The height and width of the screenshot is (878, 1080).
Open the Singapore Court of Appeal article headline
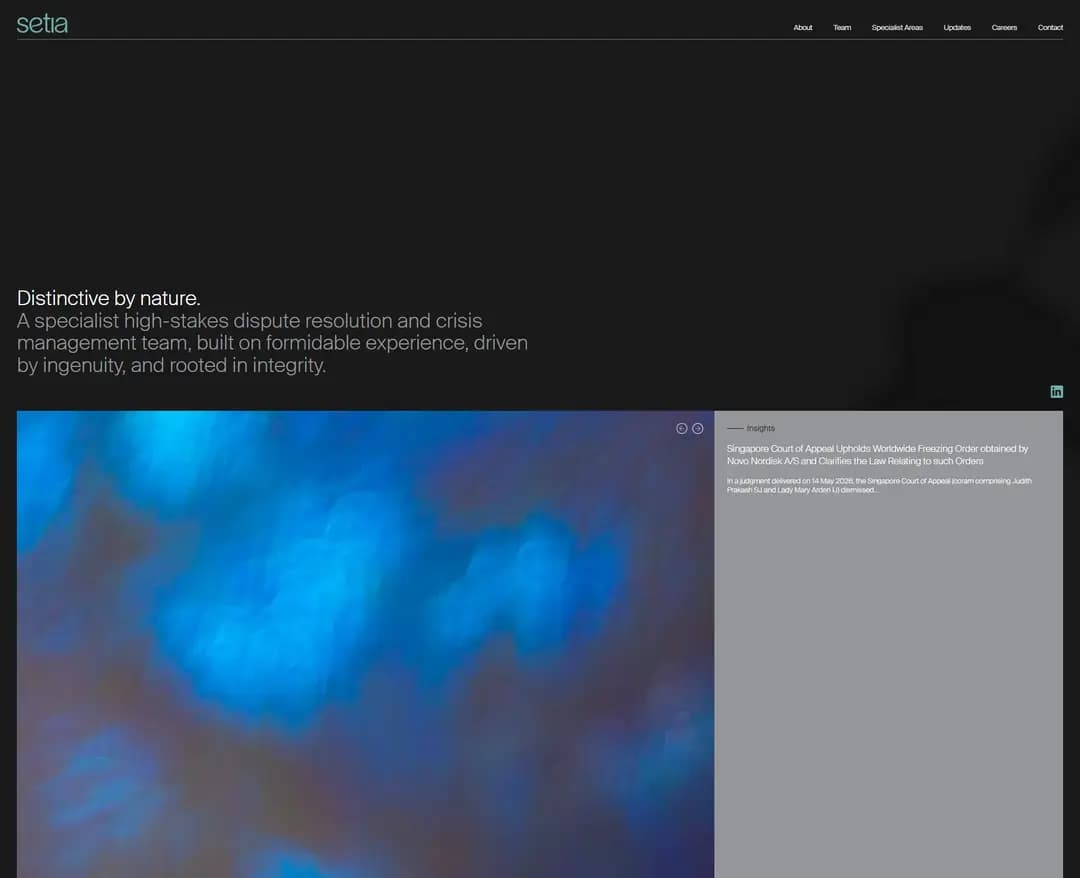coord(877,454)
